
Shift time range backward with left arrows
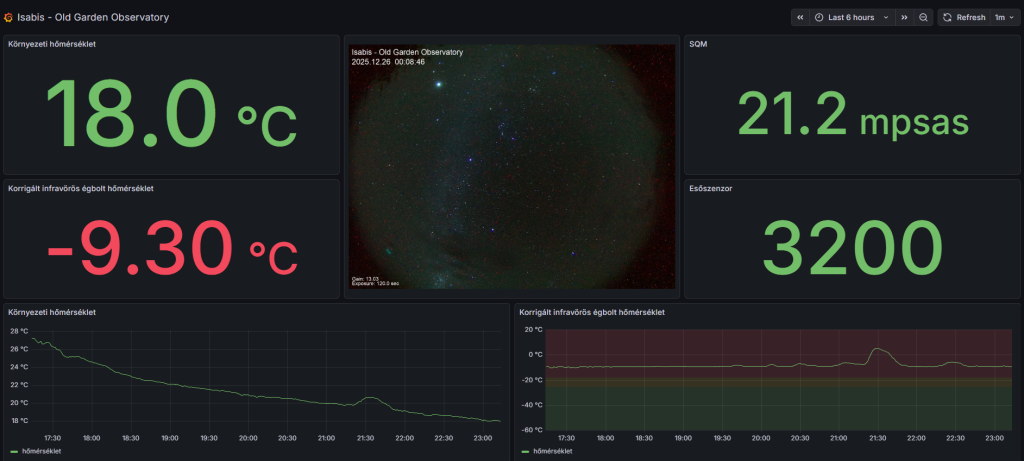800,18
